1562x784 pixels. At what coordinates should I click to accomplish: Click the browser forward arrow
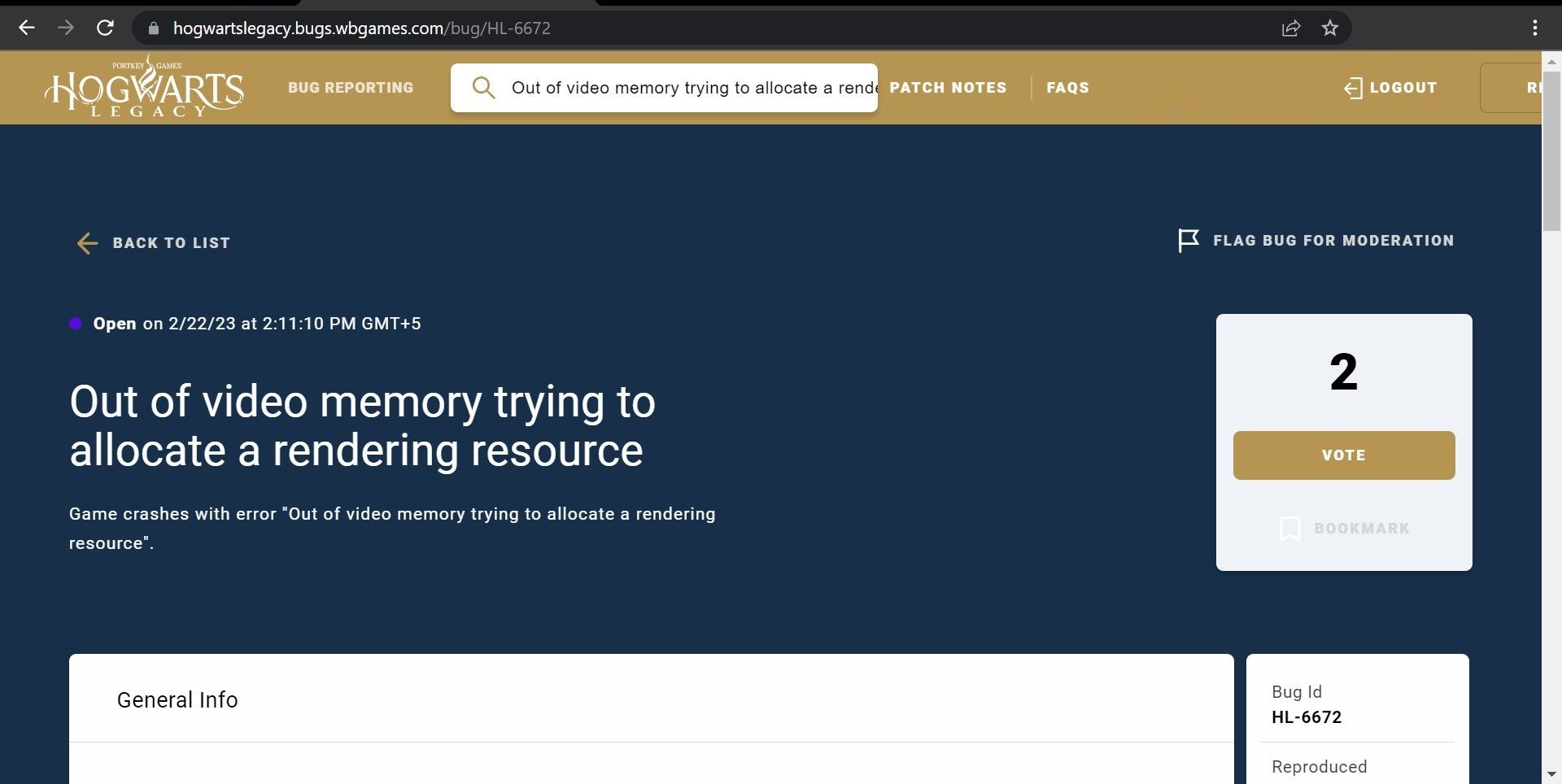(66, 28)
